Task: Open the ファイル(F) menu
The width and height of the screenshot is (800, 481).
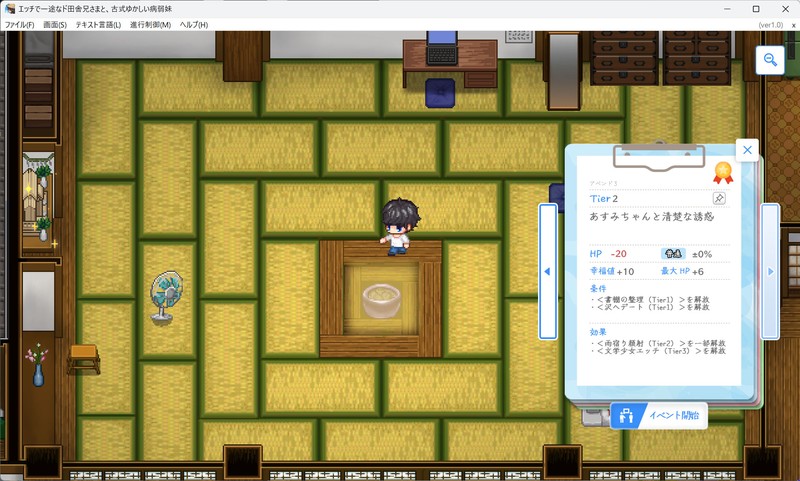Action: click(x=19, y=24)
